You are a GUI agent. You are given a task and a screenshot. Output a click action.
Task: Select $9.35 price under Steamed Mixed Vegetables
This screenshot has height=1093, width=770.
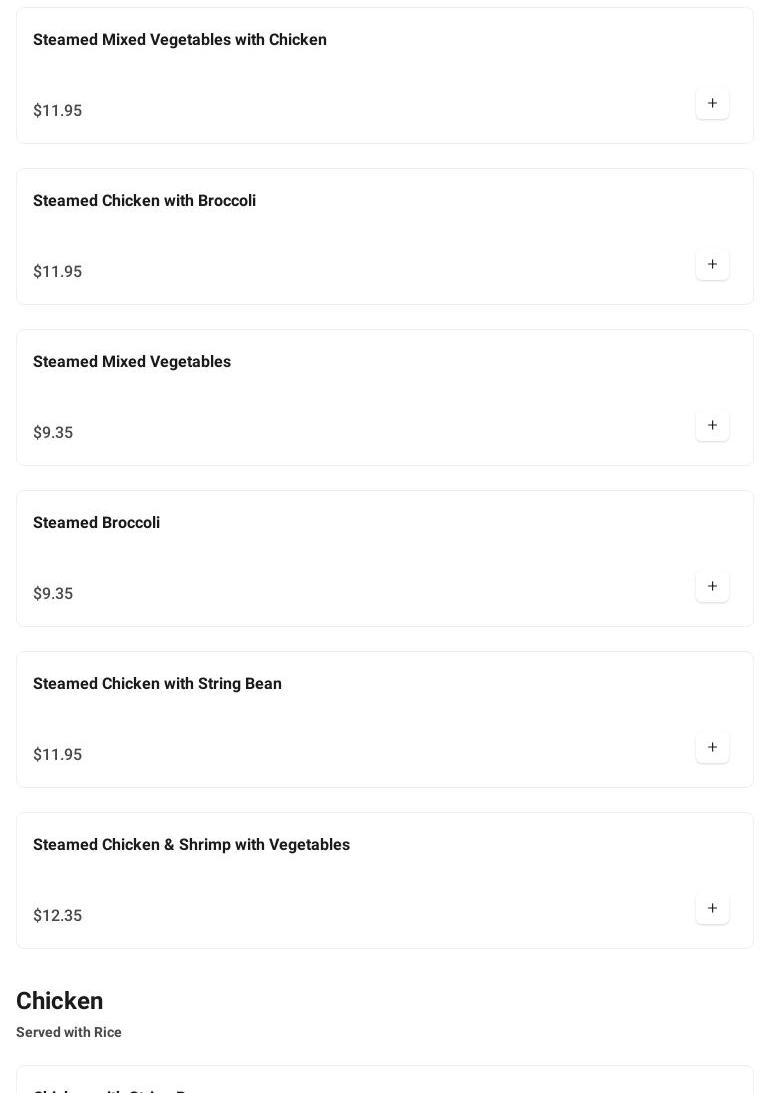53,433
